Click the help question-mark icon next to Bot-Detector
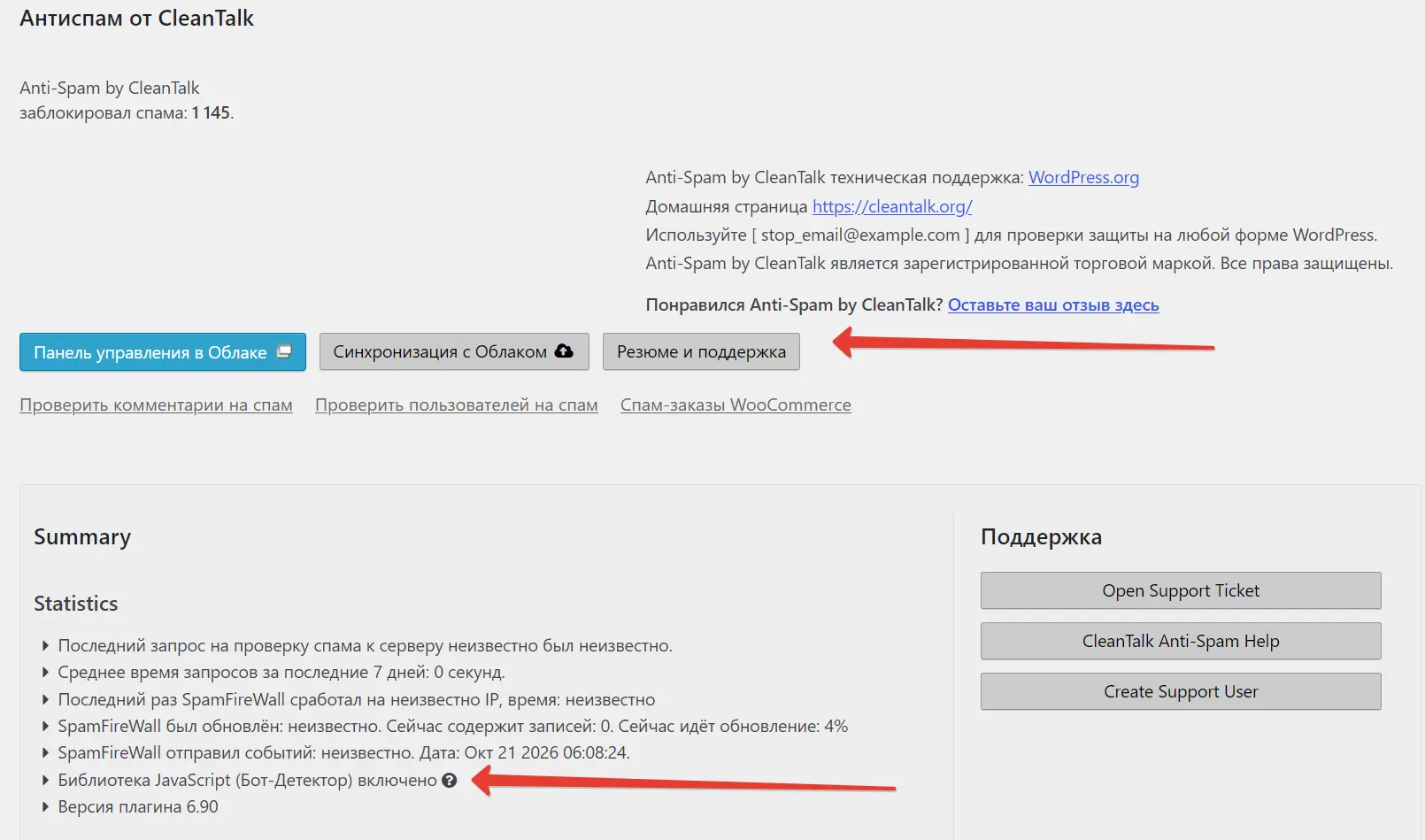The image size is (1425, 840). click(450, 781)
